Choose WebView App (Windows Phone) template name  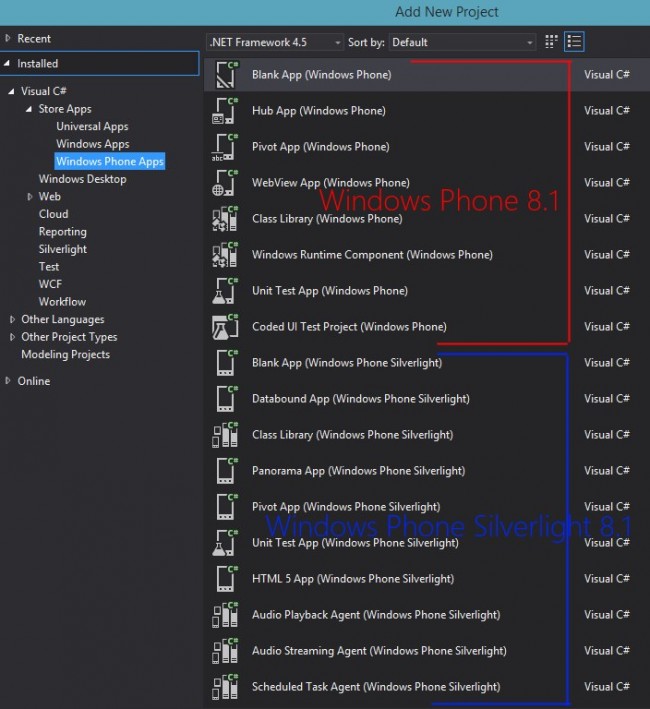click(331, 183)
